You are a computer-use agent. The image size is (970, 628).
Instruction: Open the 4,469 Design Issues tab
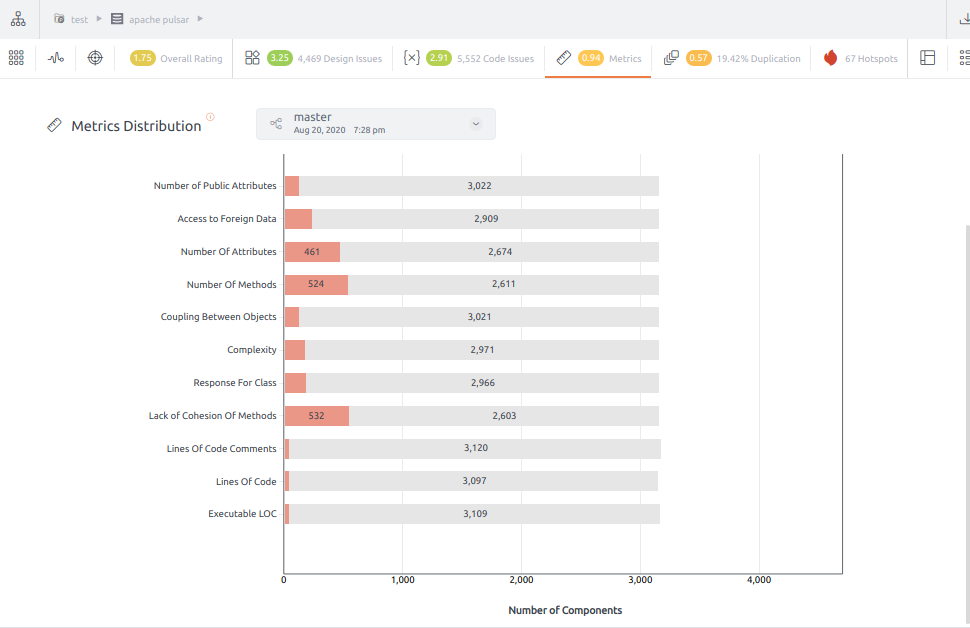coord(313,58)
